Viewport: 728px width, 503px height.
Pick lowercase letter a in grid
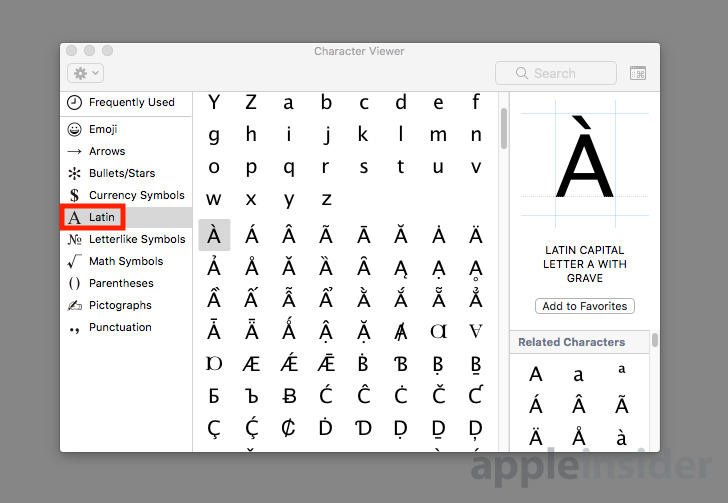[x=288, y=103]
